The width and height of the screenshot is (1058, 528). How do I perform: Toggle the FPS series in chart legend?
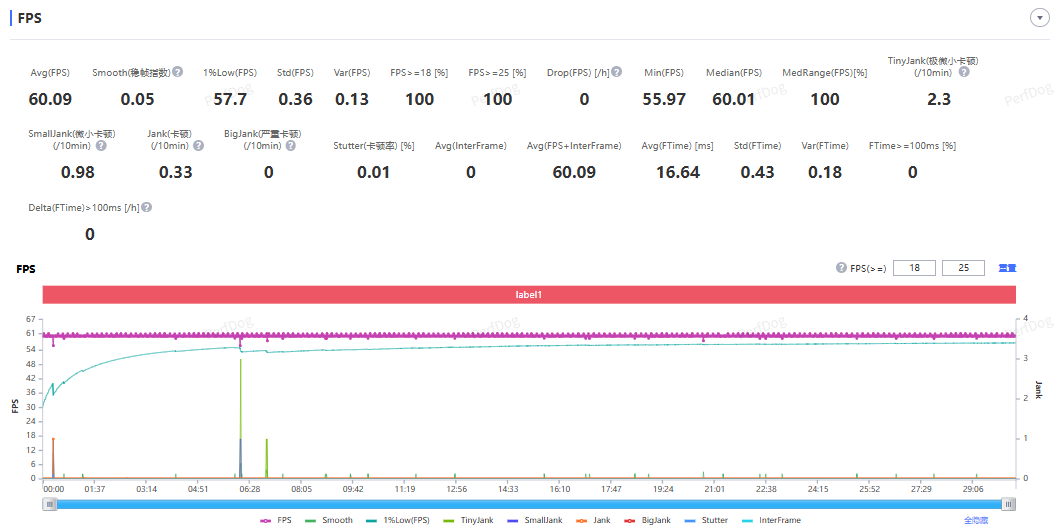tap(276, 521)
